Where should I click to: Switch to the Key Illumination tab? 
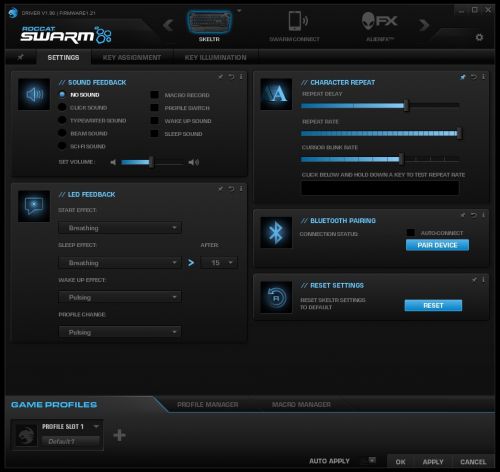(216, 57)
